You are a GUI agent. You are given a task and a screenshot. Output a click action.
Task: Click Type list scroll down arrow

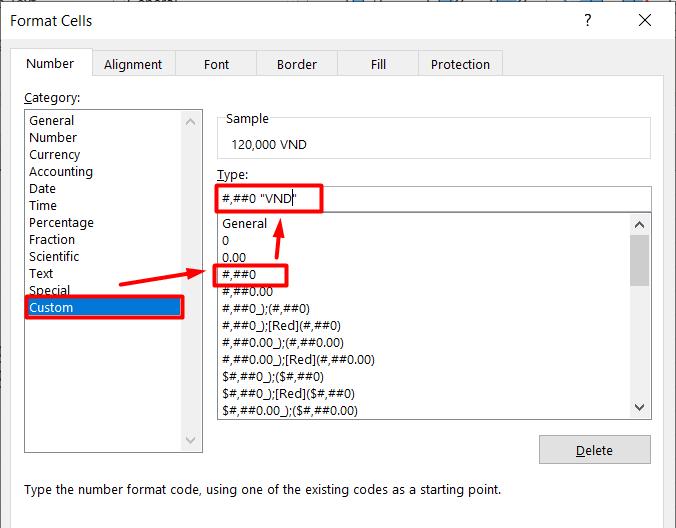click(x=640, y=407)
